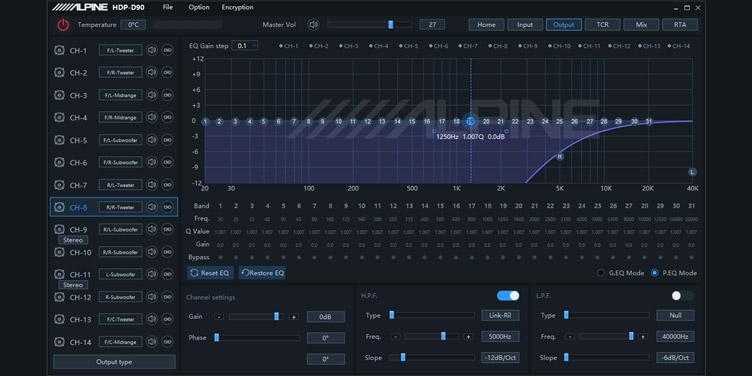Open CH-8 R/R-Tweeter type selector

tap(120, 207)
